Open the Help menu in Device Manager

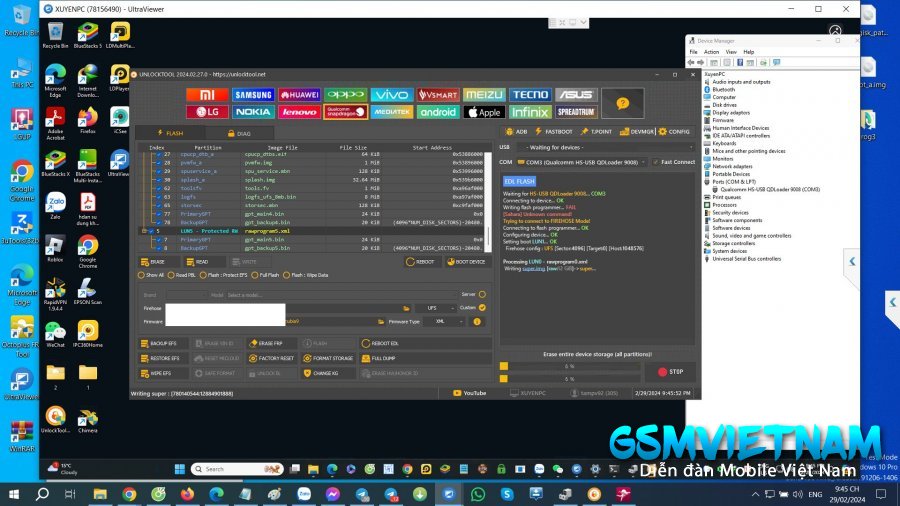point(748,52)
